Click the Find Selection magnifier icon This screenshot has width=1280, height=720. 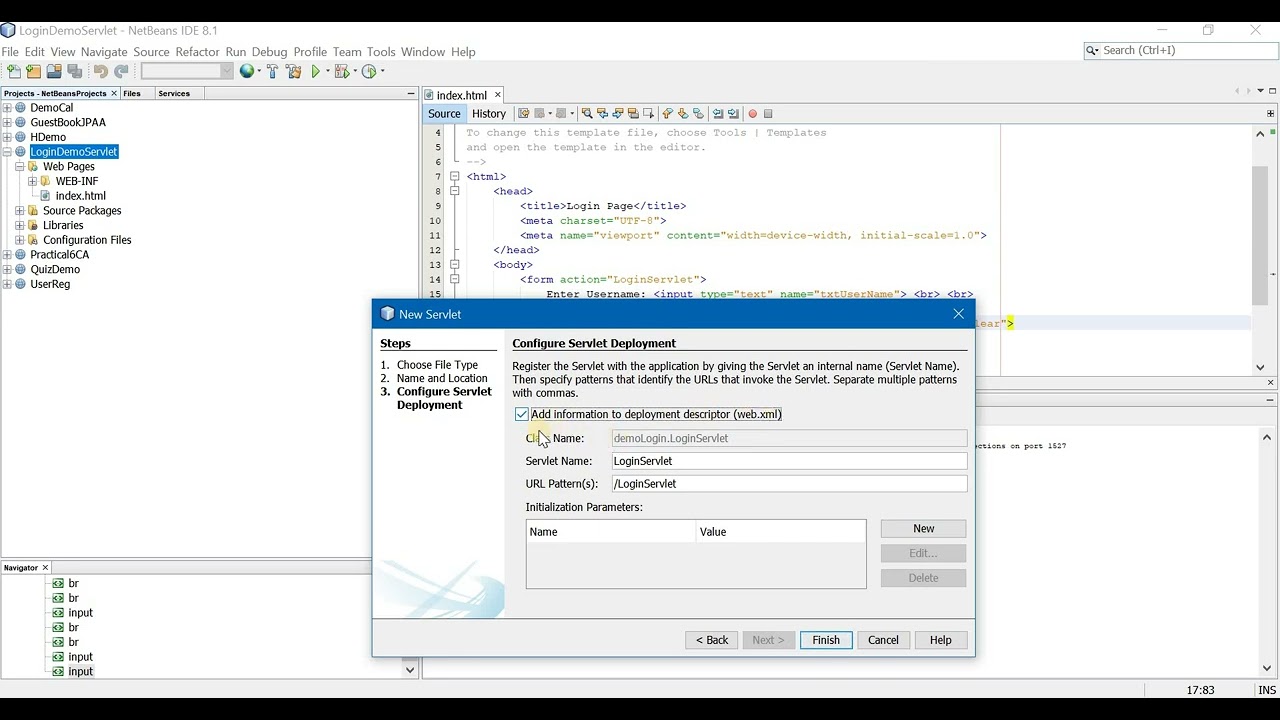coord(587,114)
